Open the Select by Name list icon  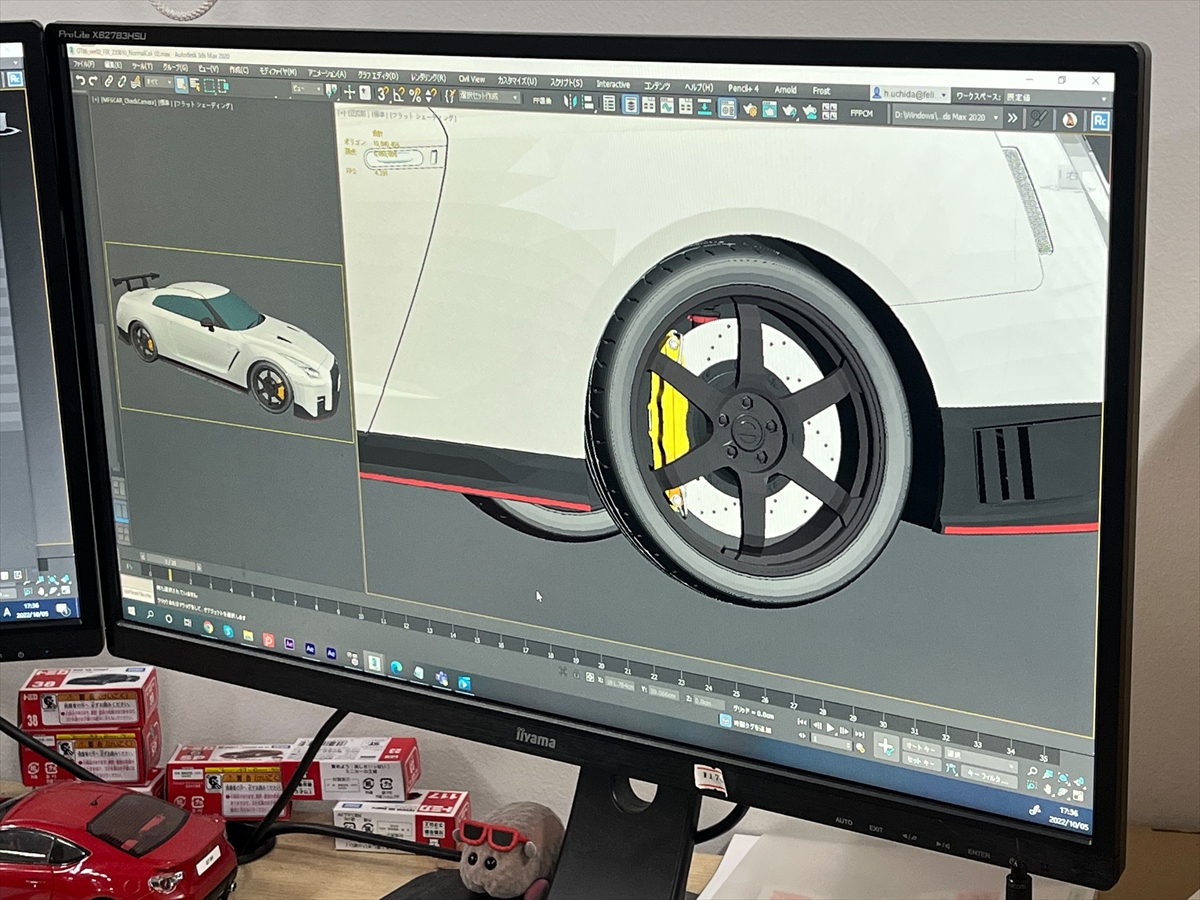194,85
